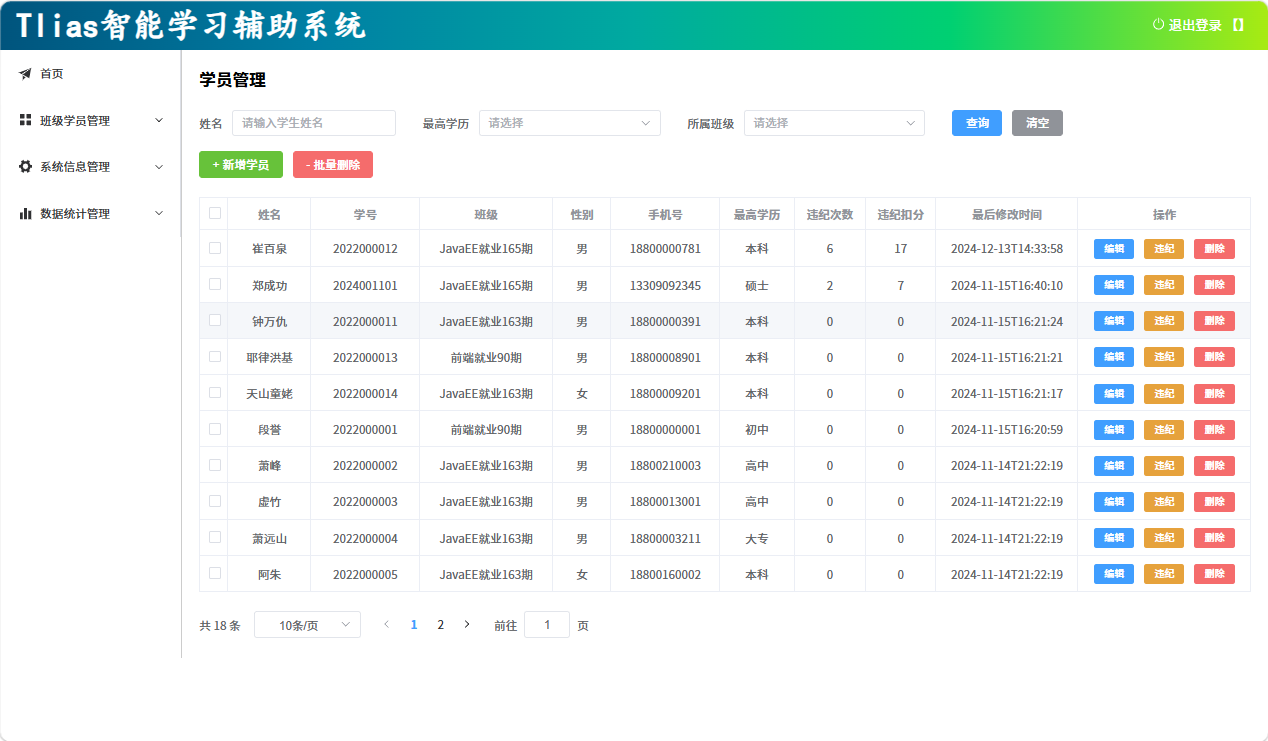This screenshot has width=1268, height=741.
Task: Check the row checkbox for 耶律洪基
Action: tap(214, 356)
